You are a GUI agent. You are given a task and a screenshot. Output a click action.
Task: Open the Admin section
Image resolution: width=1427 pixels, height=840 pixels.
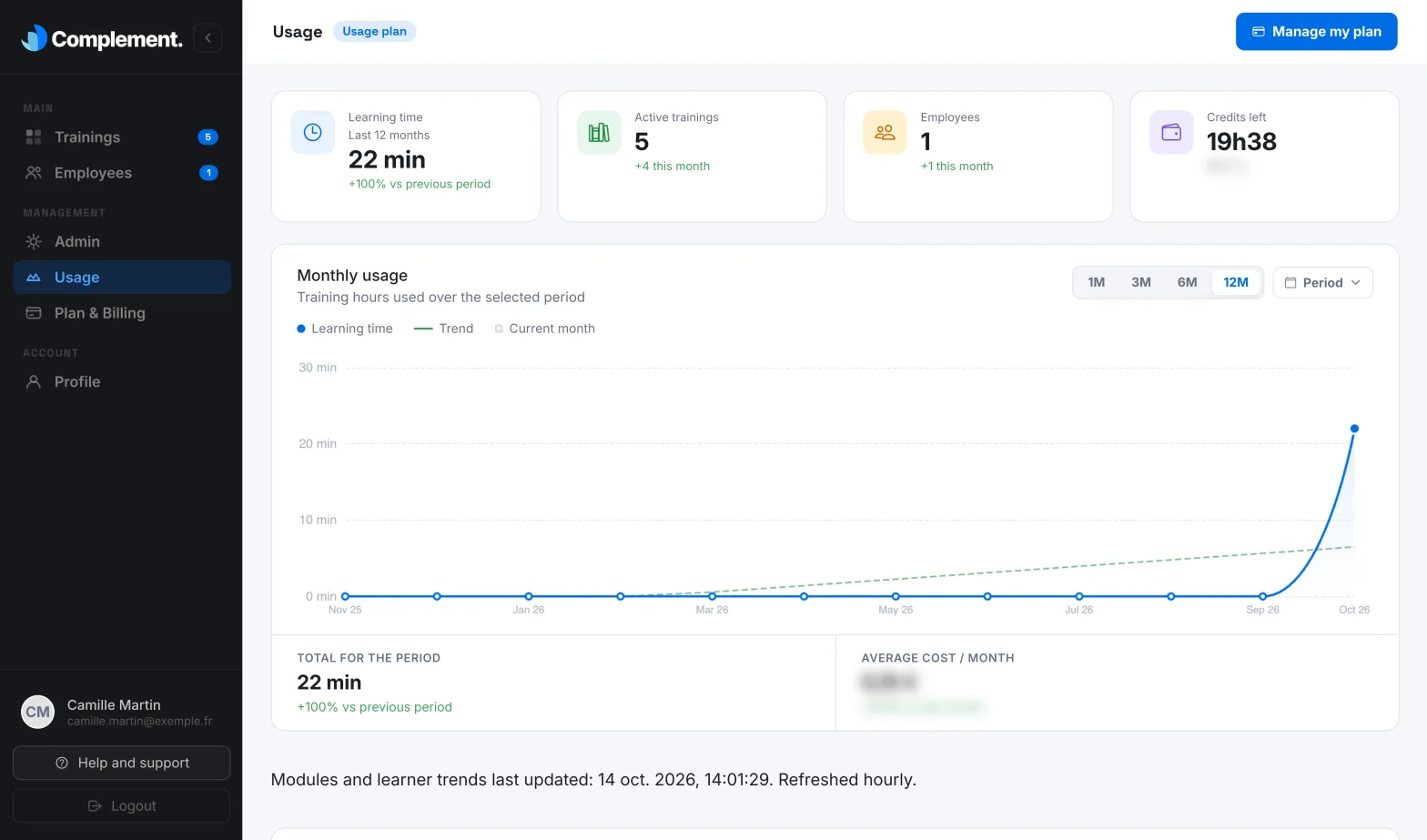tap(122, 242)
